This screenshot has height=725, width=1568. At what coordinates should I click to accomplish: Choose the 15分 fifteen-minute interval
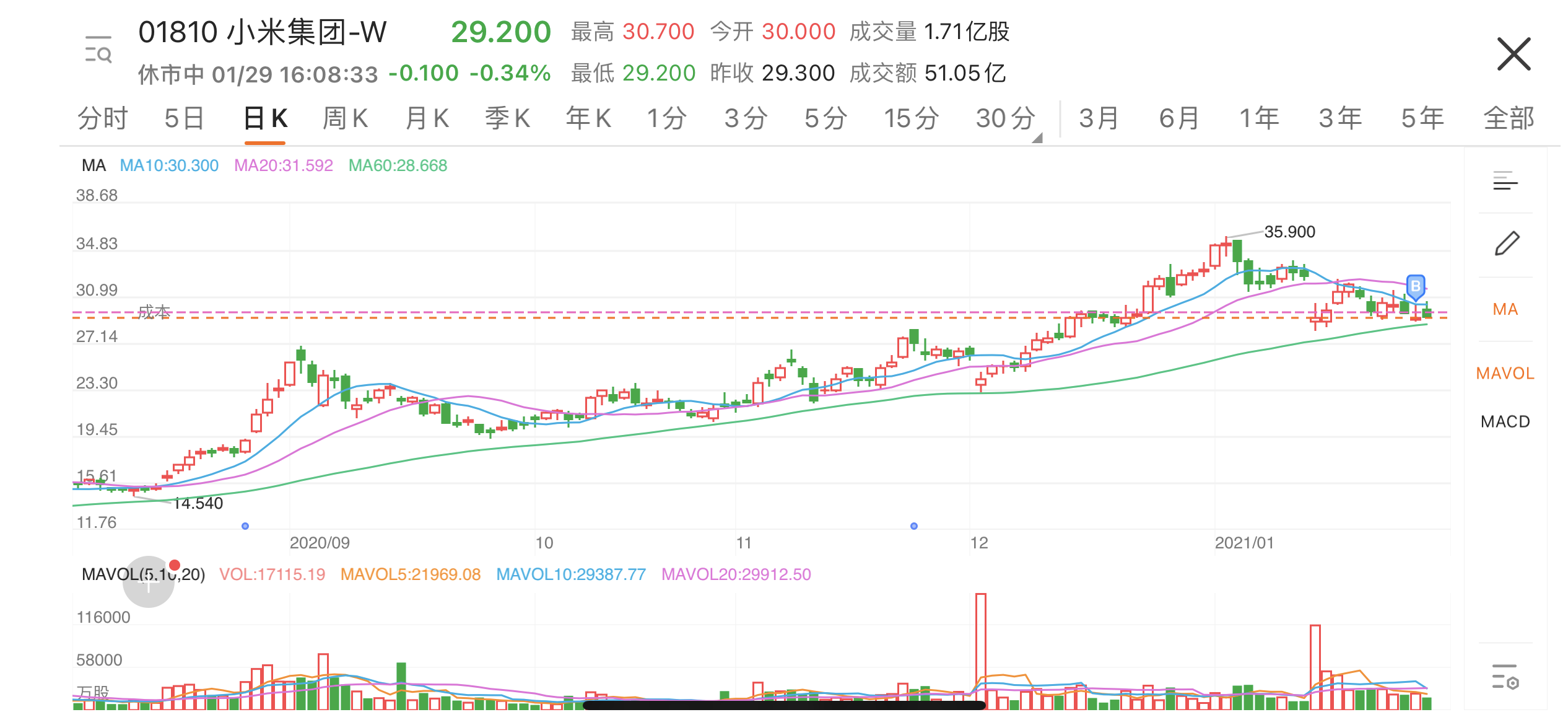pyautogui.click(x=912, y=118)
